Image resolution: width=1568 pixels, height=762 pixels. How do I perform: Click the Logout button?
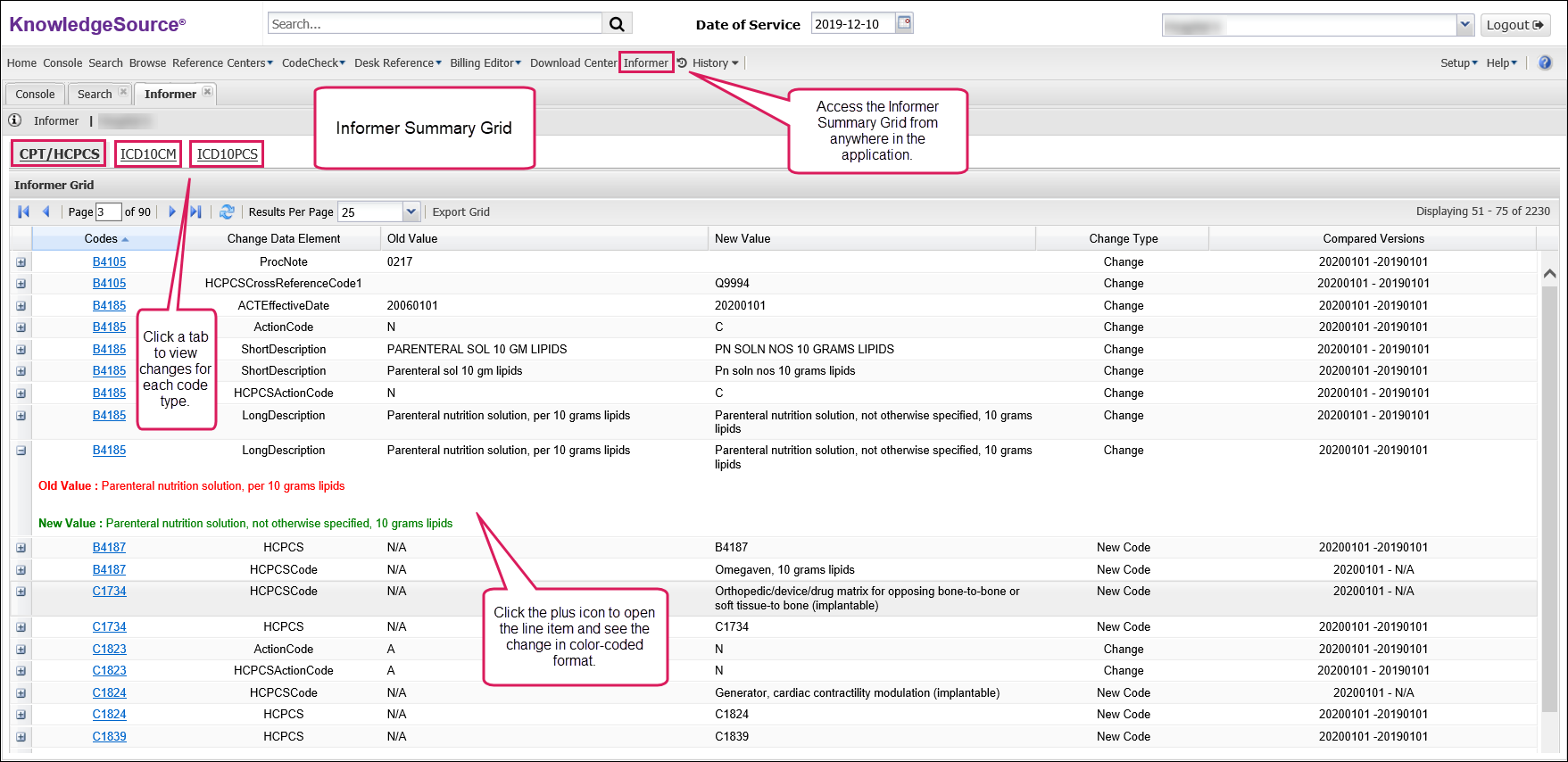click(x=1514, y=25)
